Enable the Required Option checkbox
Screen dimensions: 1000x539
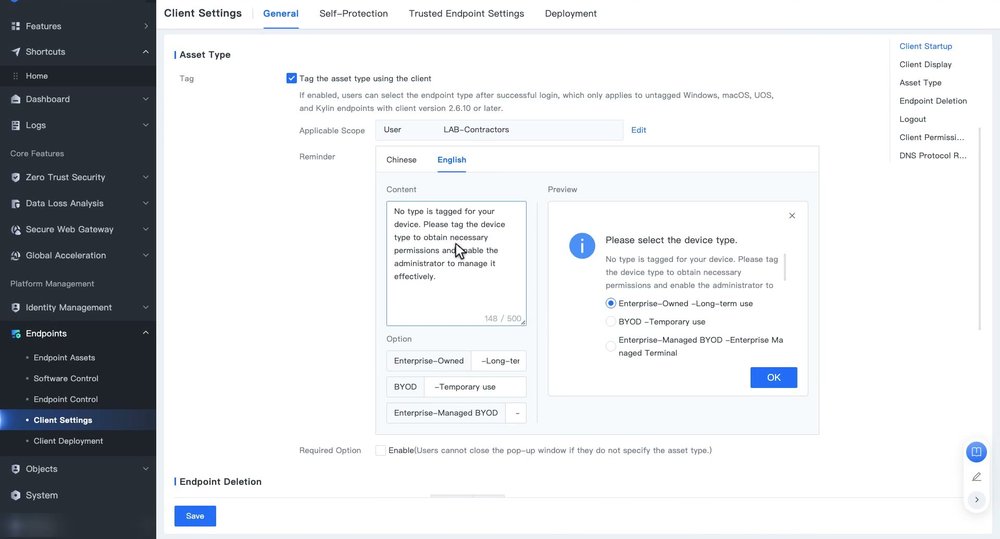(381, 450)
